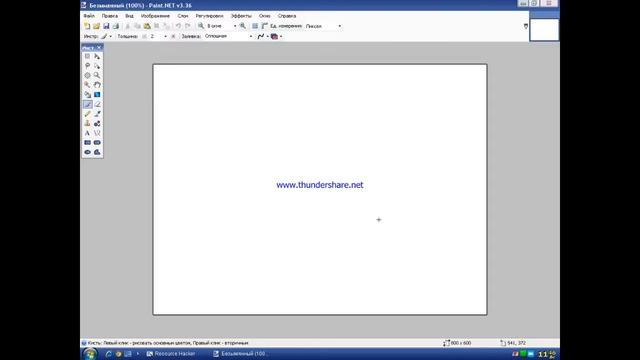Screen dimensions: 640x360
Task: Toggle the blending mode button
Action: point(275,36)
